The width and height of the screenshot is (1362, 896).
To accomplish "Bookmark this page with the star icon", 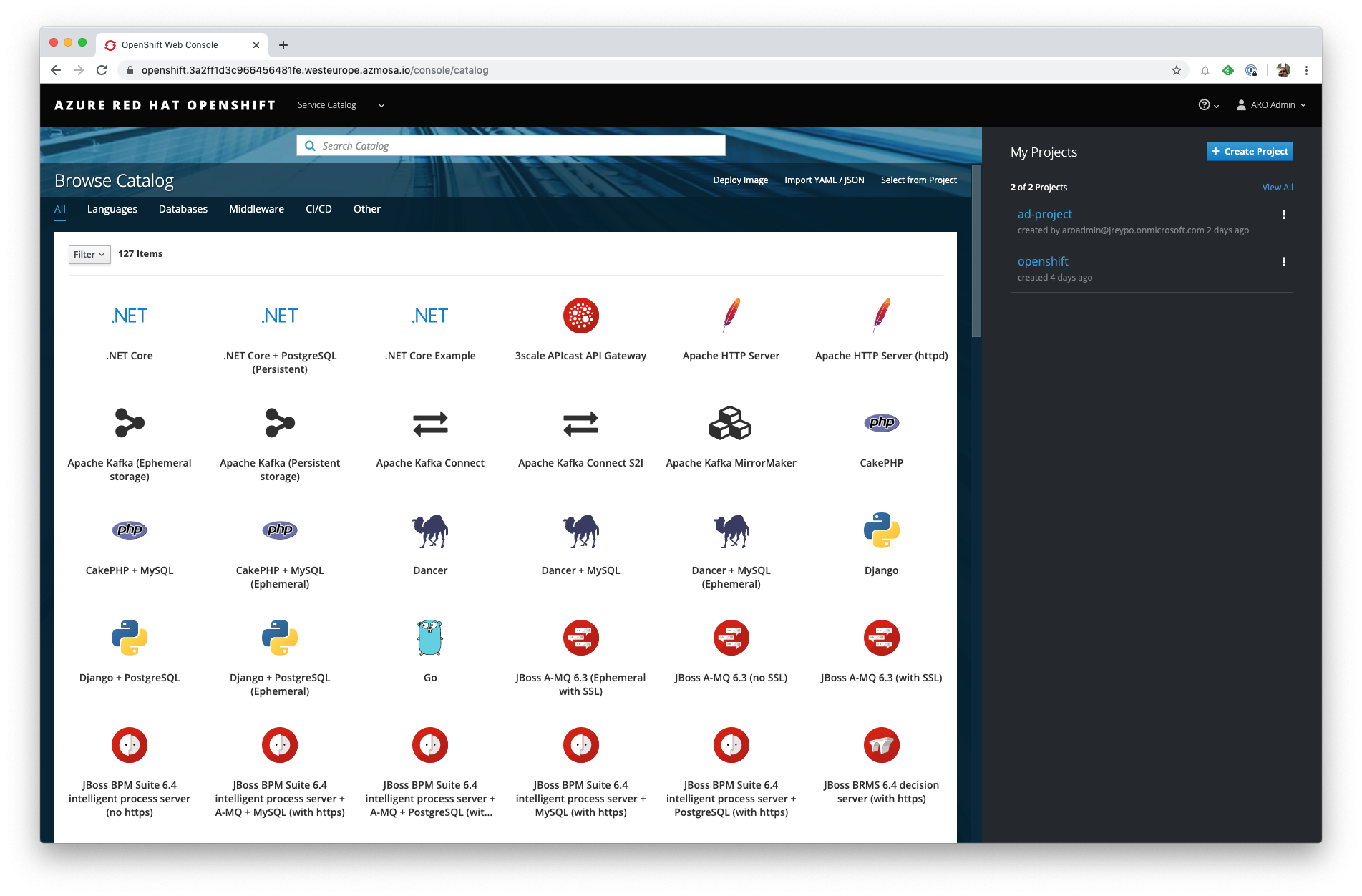I will 1176,70.
